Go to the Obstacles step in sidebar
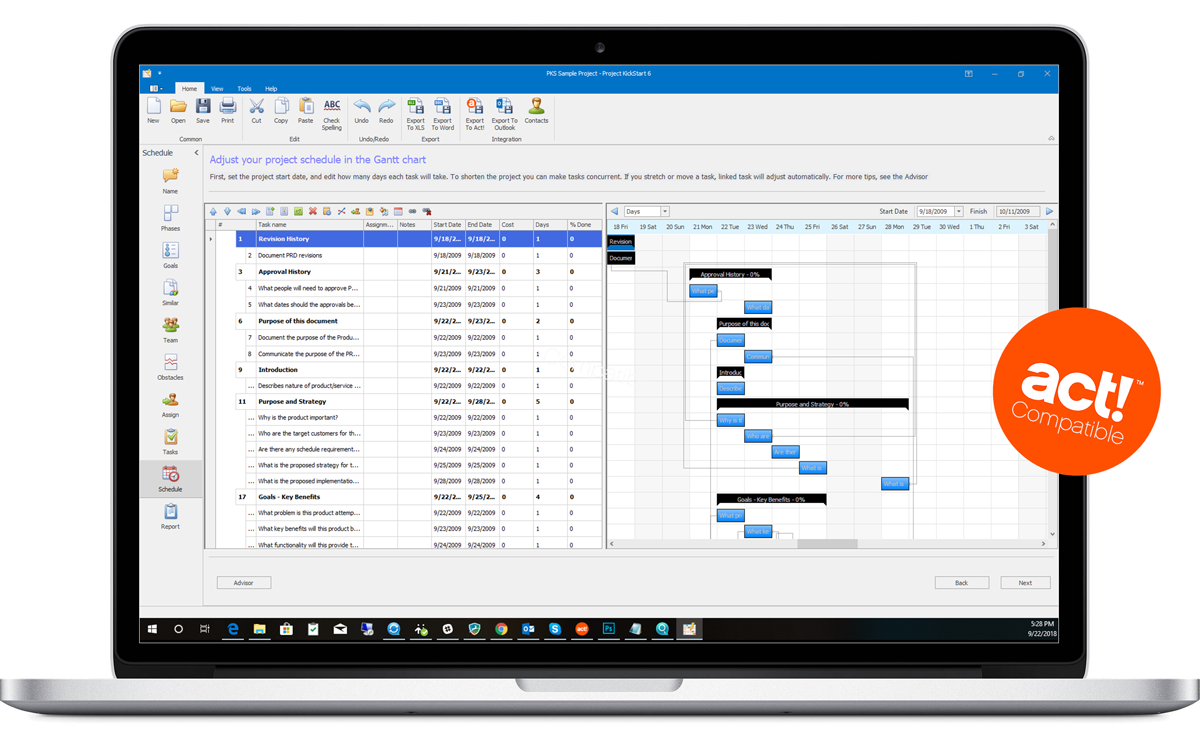Image resolution: width=1200 pixels, height=740 pixels. (171, 367)
